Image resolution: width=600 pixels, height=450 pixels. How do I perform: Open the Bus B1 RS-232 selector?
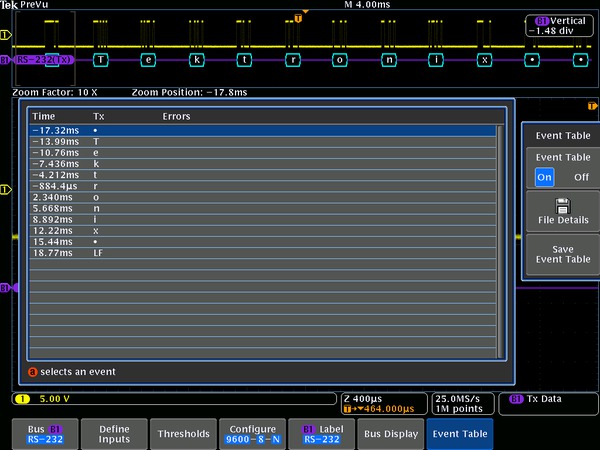(x=42, y=433)
